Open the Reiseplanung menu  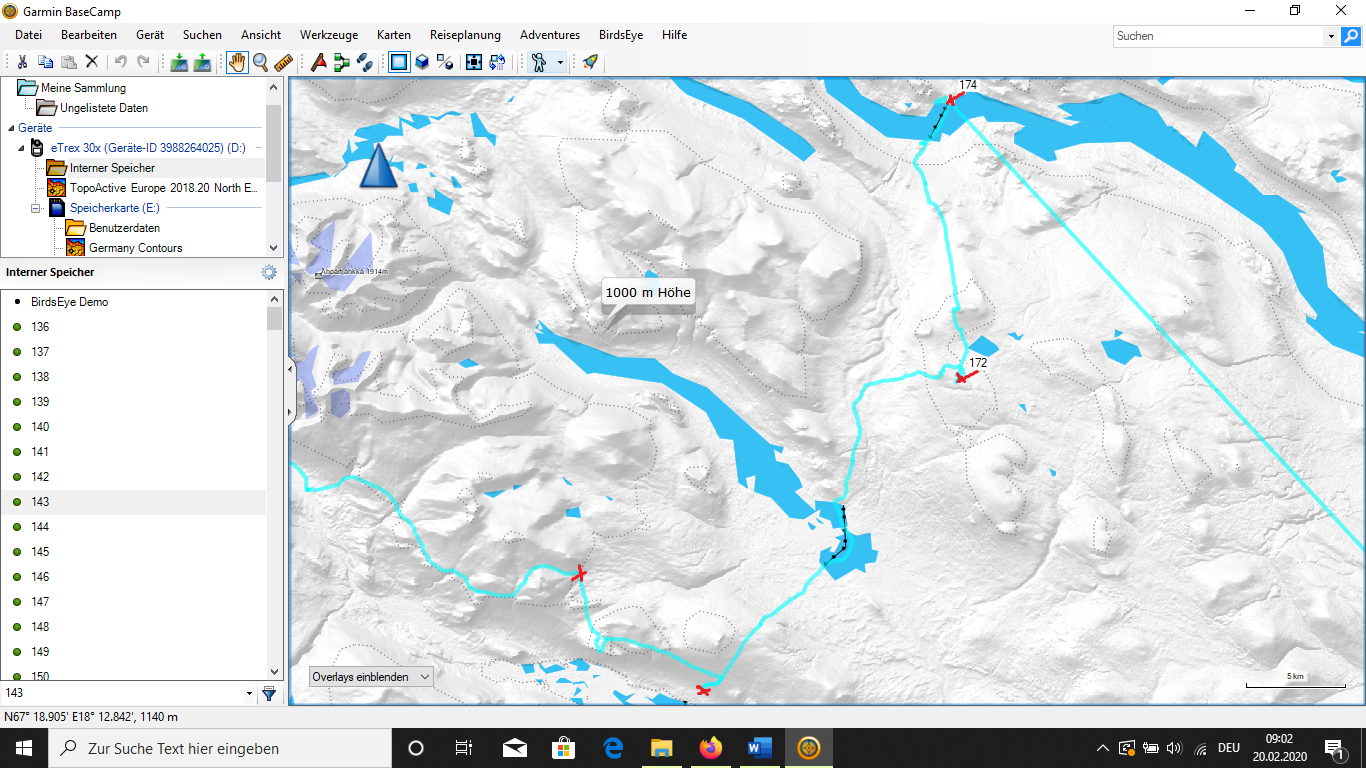(x=465, y=35)
